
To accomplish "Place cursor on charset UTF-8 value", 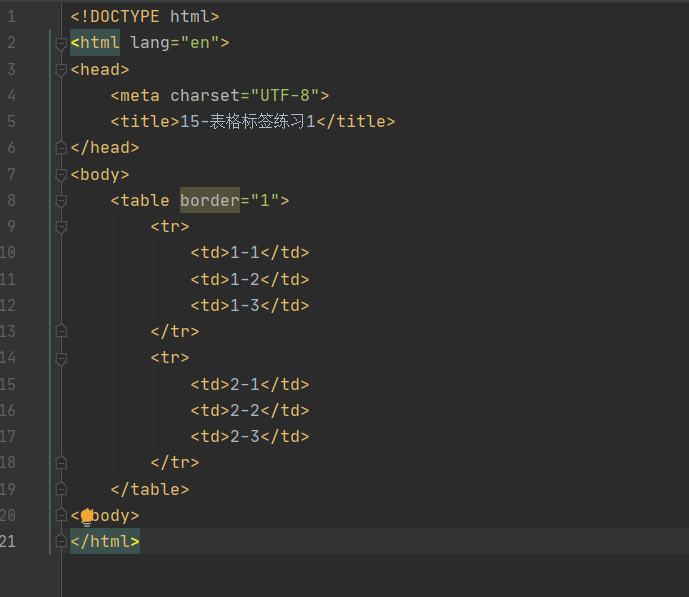I will [285, 95].
